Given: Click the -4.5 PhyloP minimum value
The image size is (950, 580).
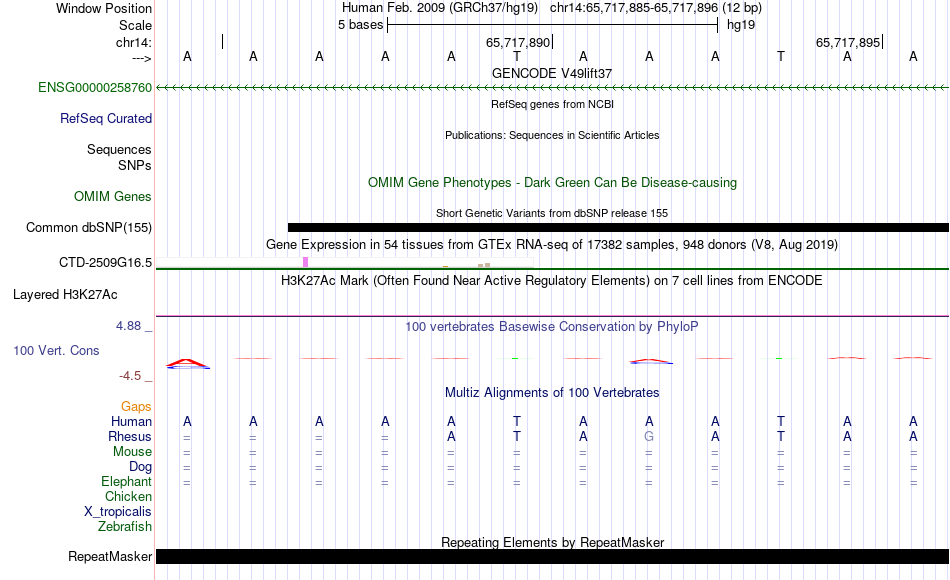Looking at the screenshot, I should 130,376.
